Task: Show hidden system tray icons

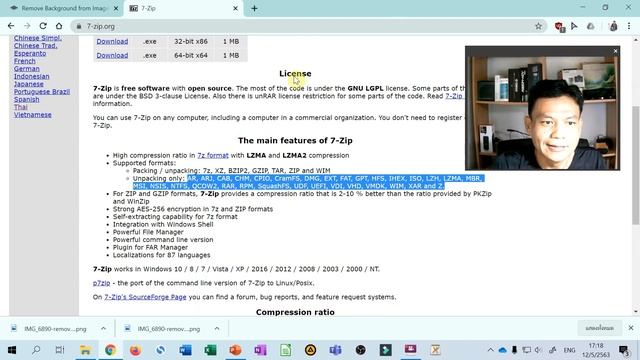Action: tap(490, 350)
